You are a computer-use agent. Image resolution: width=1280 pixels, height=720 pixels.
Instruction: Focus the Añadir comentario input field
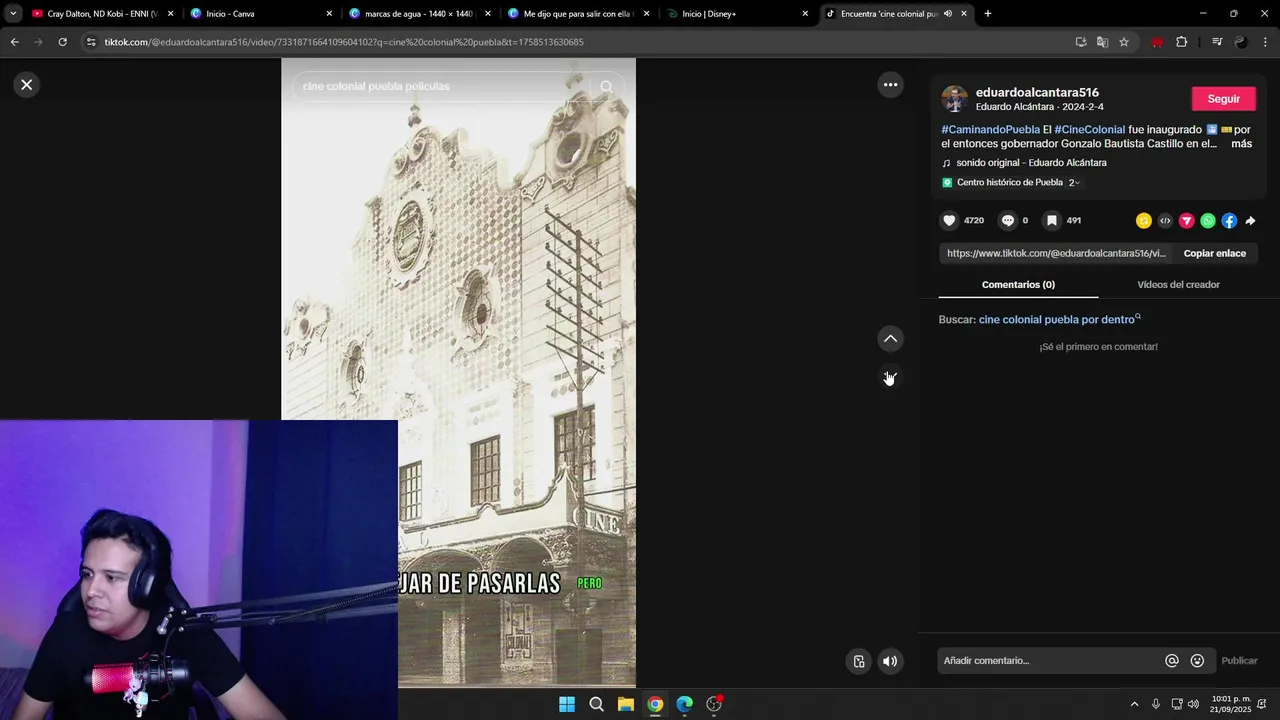tap(1050, 661)
